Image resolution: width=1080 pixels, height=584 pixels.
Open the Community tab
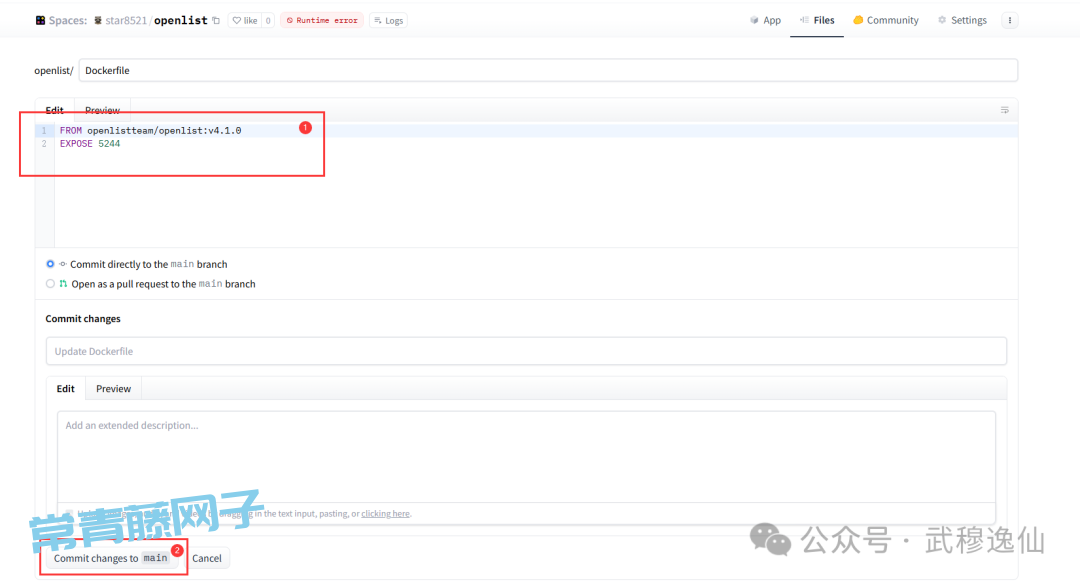885,20
